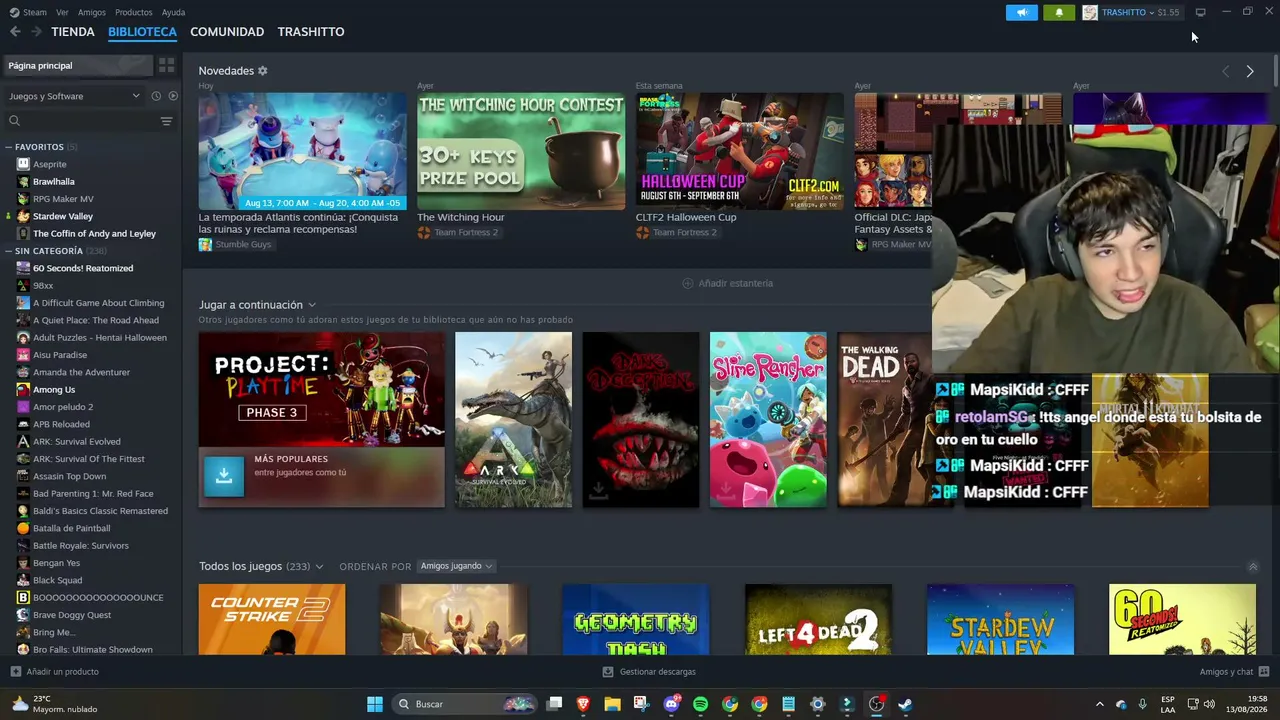Open Brave browser from taskbar

pyautogui.click(x=583, y=704)
